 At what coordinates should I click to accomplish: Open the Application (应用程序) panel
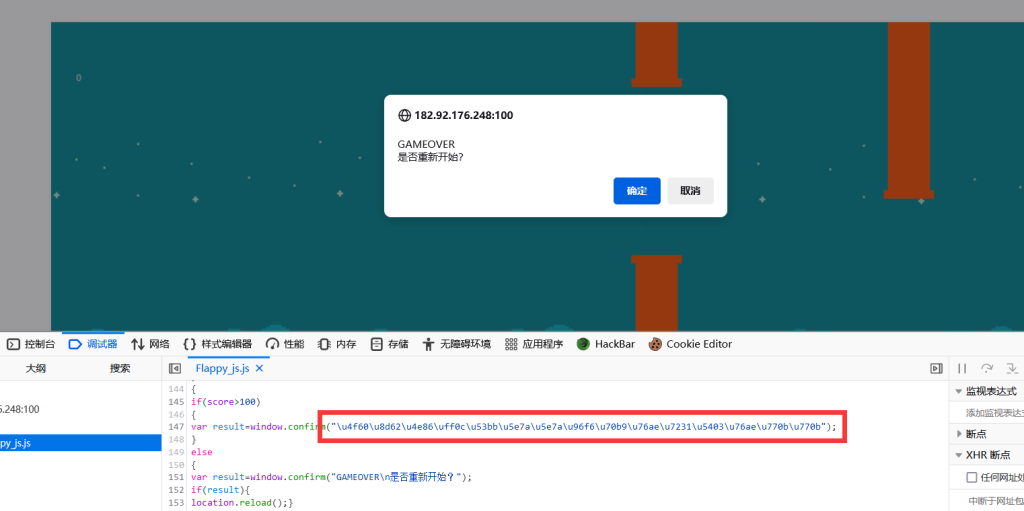[533, 344]
